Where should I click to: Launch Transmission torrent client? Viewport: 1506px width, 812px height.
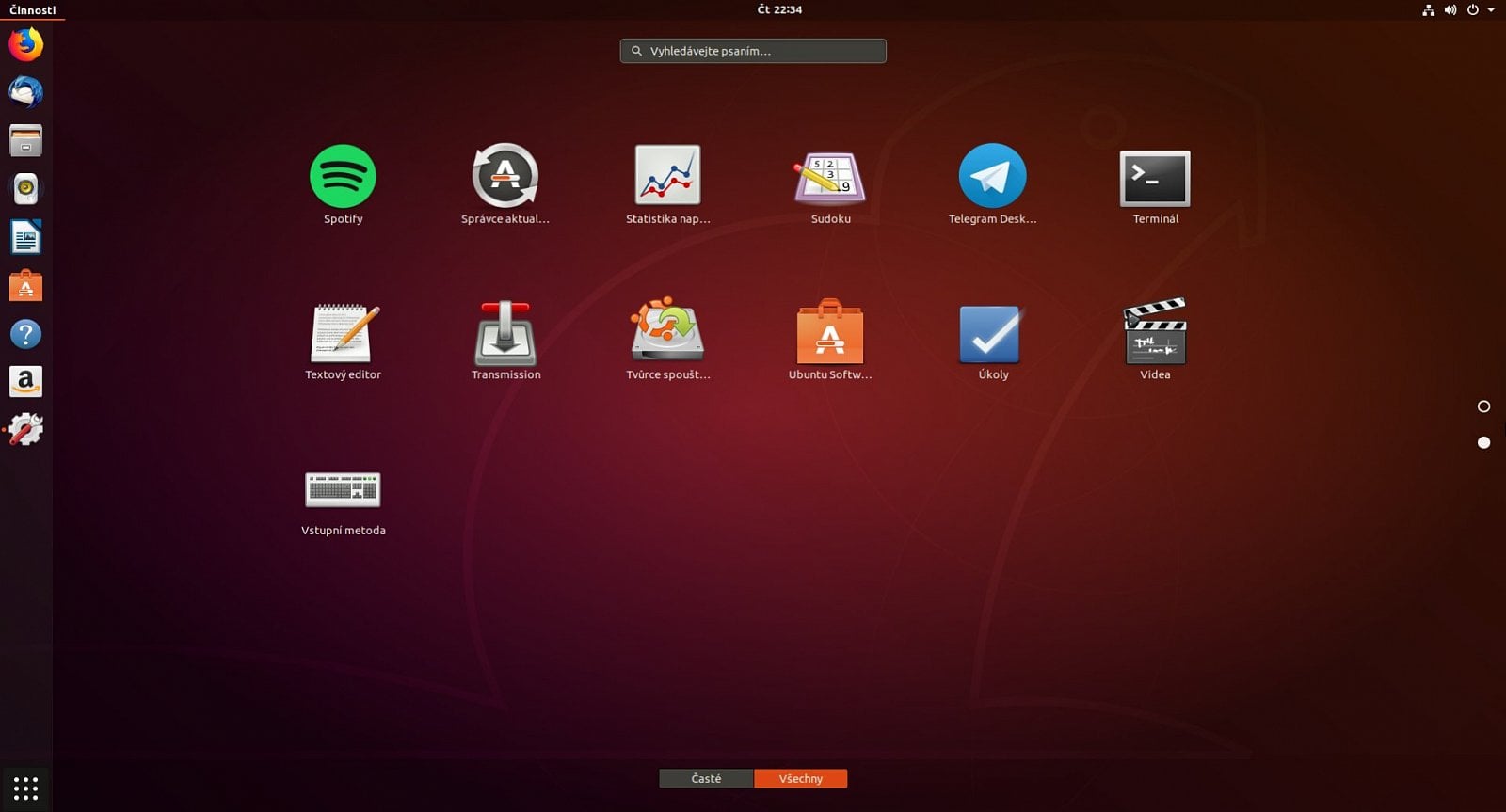[505, 333]
